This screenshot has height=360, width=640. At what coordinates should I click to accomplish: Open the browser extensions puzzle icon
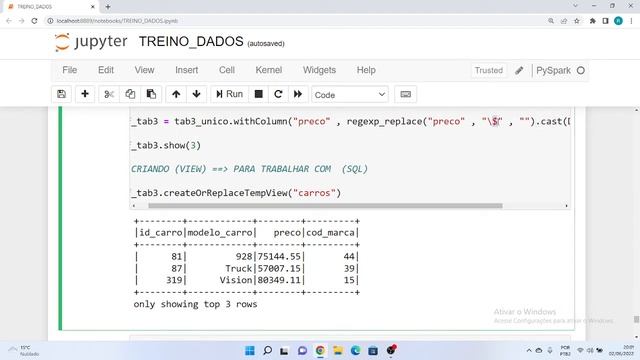(x=592, y=21)
